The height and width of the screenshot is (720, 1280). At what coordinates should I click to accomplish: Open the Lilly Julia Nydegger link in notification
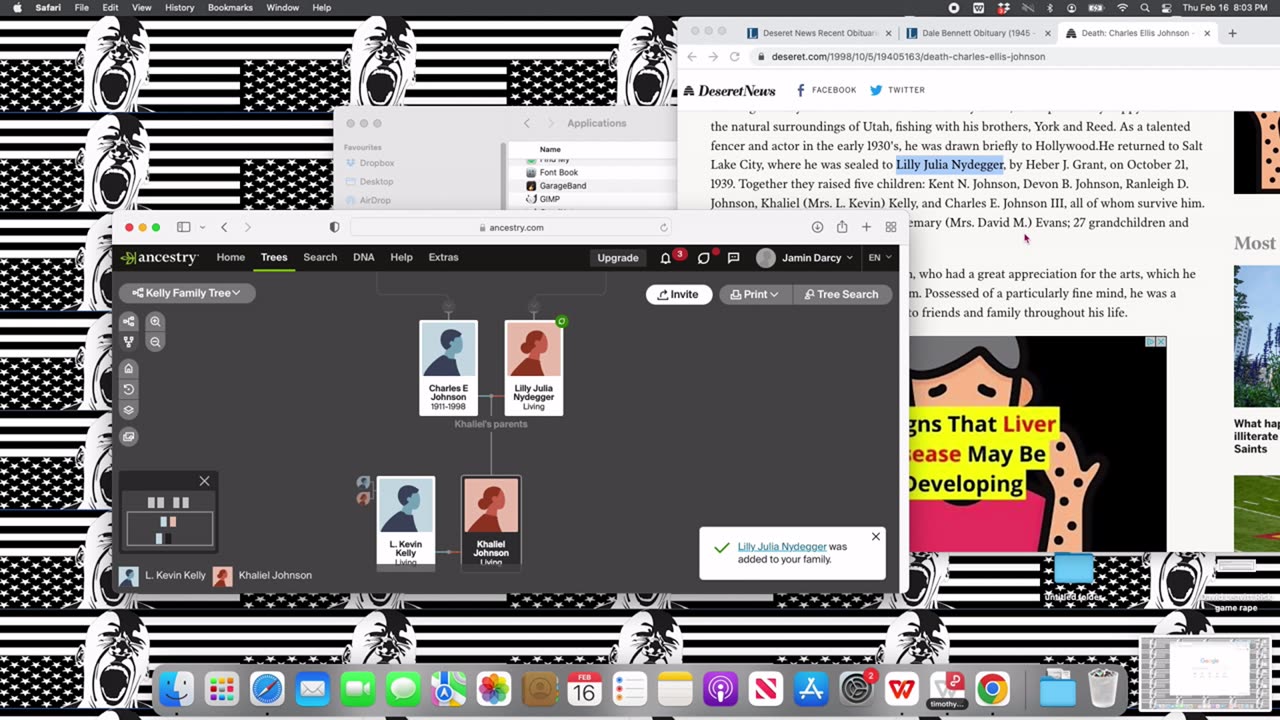click(782, 546)
